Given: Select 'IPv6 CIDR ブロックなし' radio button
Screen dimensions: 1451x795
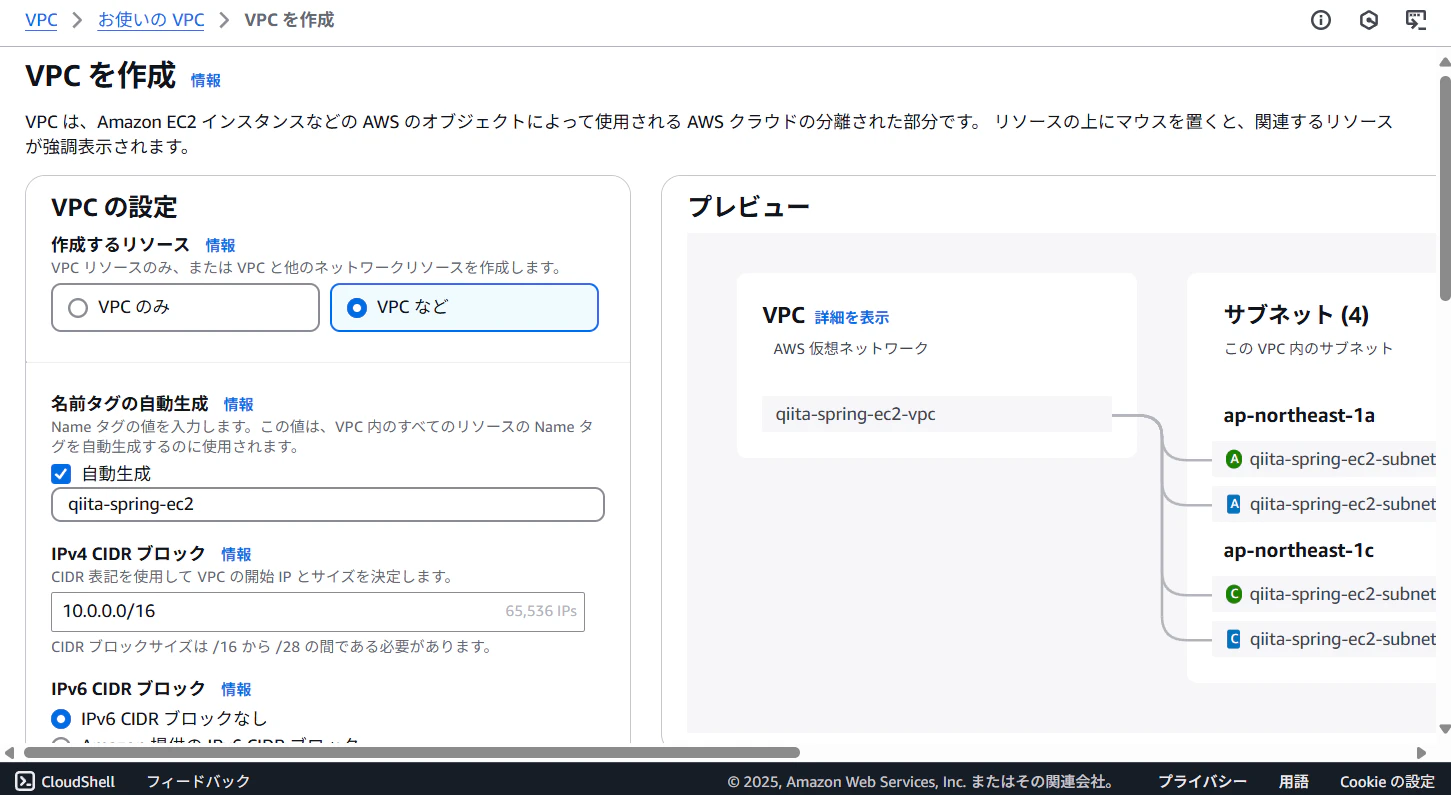Looking at the screenshot, I should pyautogui.click(x=61, y=718).
